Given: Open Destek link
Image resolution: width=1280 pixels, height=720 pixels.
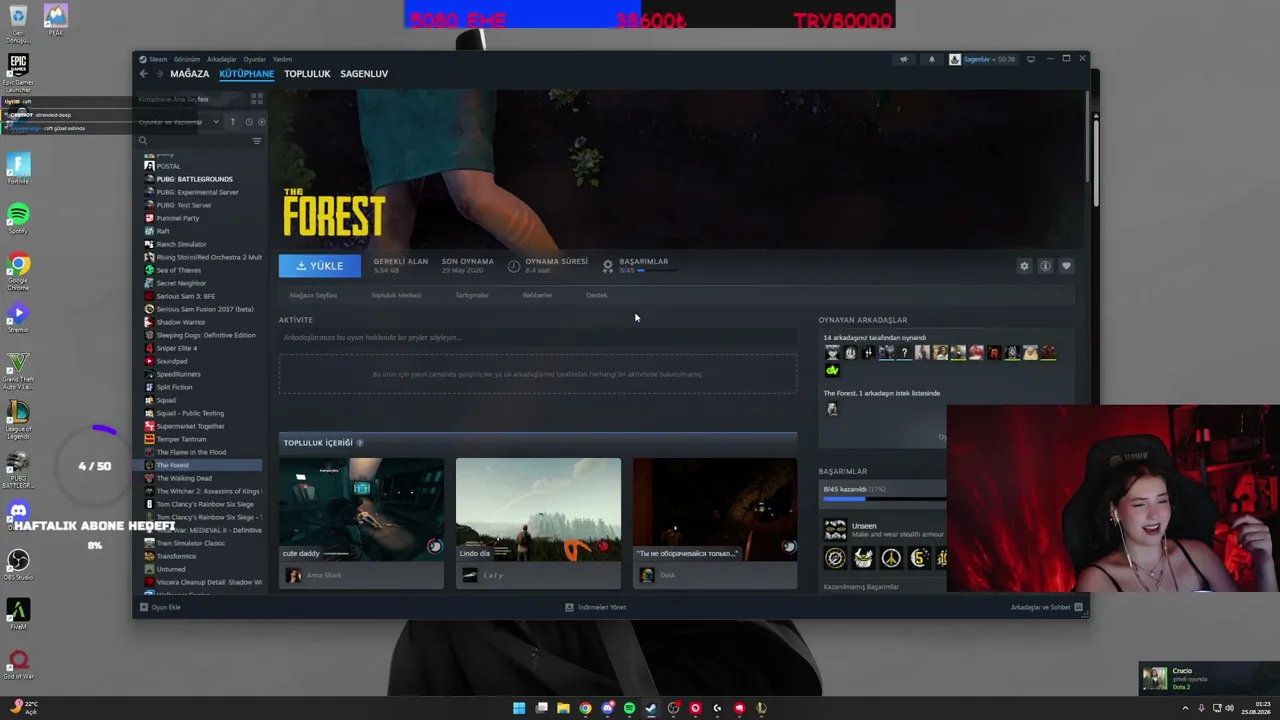Looking at the screenshot, I should click(596, 295).
